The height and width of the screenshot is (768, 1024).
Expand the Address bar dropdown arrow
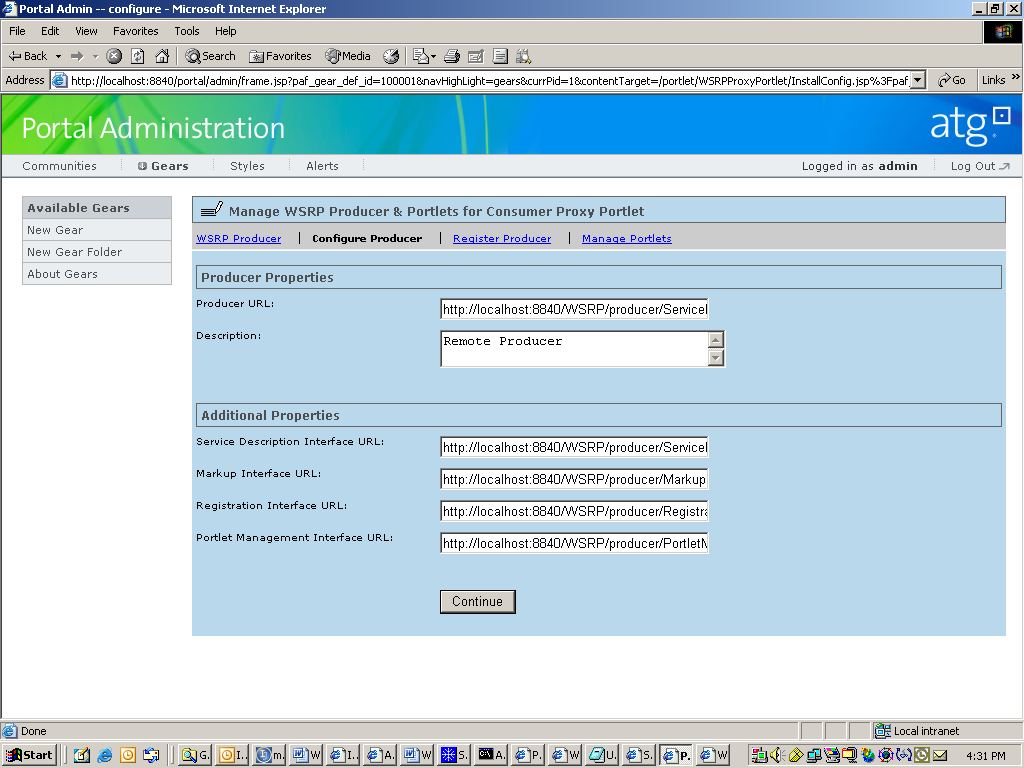point(918,80)
